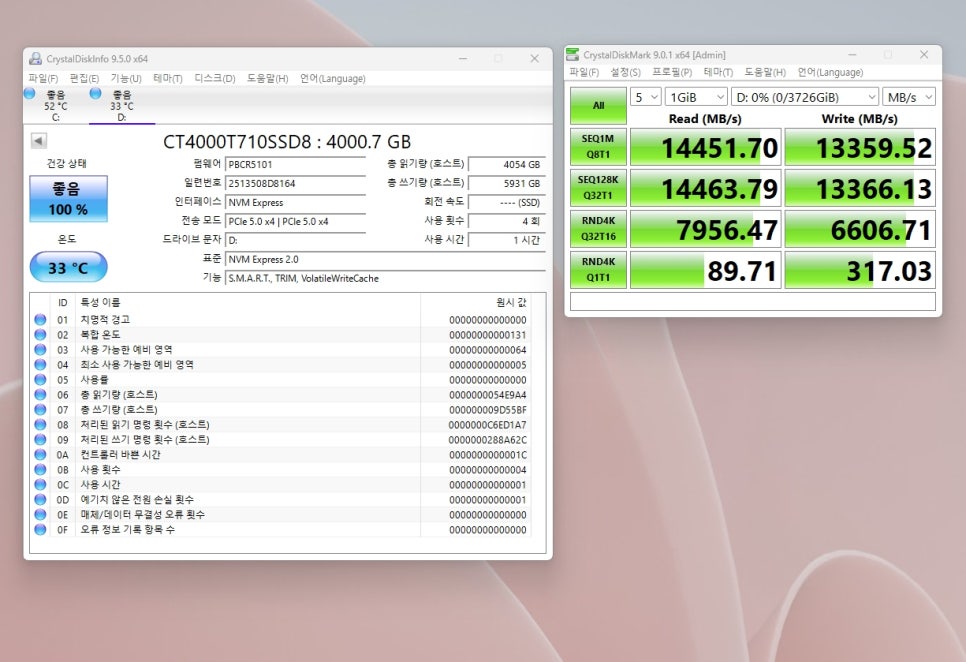Click the status dot of attribute 0E

41,514
